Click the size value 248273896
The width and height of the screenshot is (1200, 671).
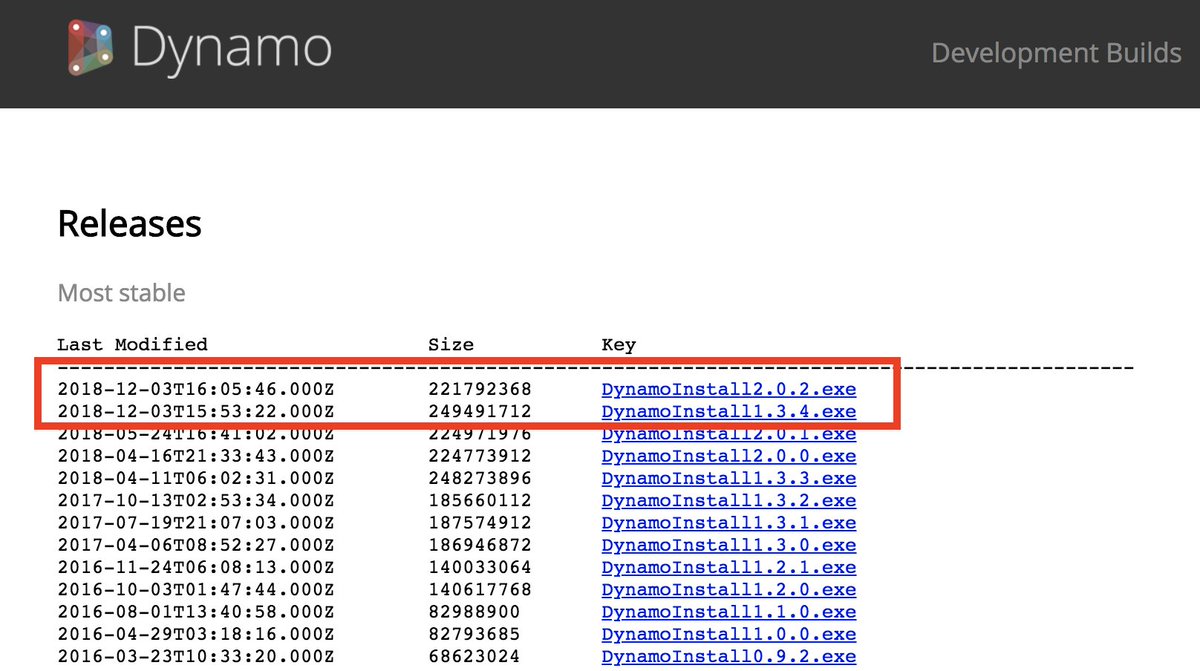pyautogui.click(x=480, y=478)
